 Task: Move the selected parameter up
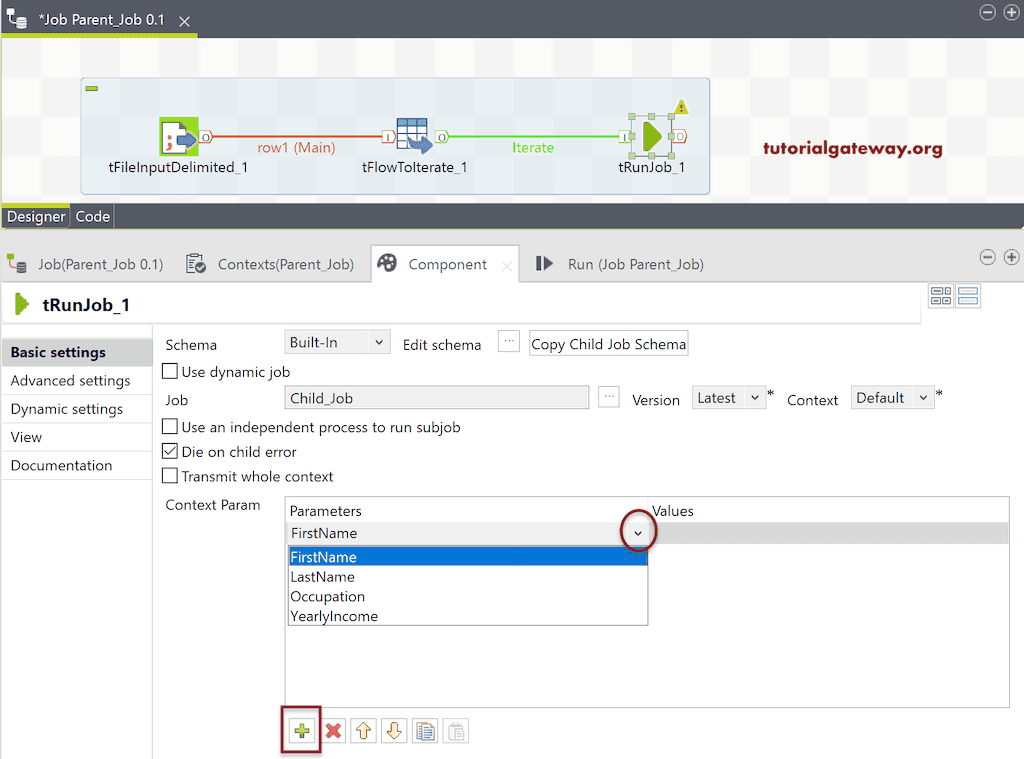pos(363,731)
